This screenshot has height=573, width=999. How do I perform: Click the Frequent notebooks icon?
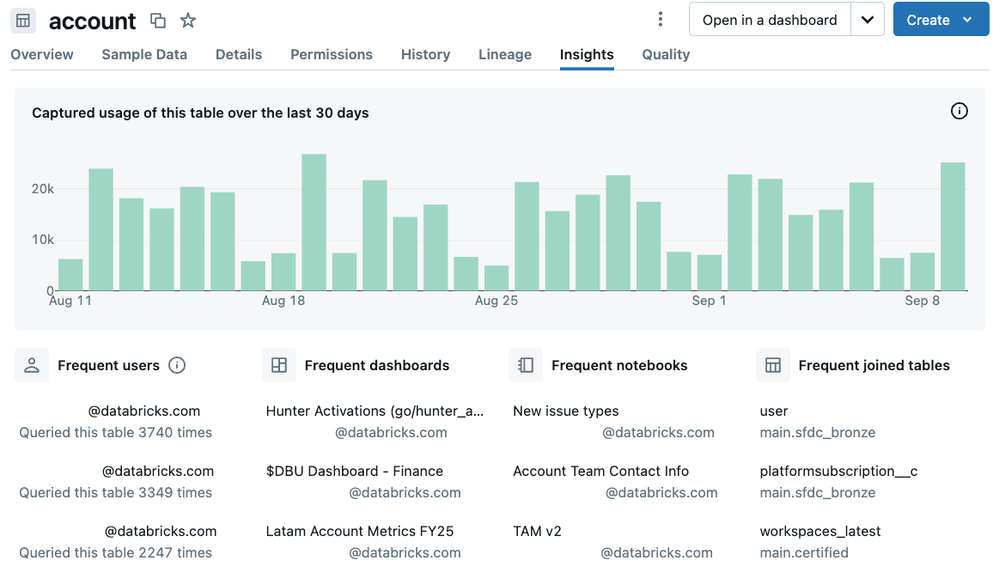(526, 366)
